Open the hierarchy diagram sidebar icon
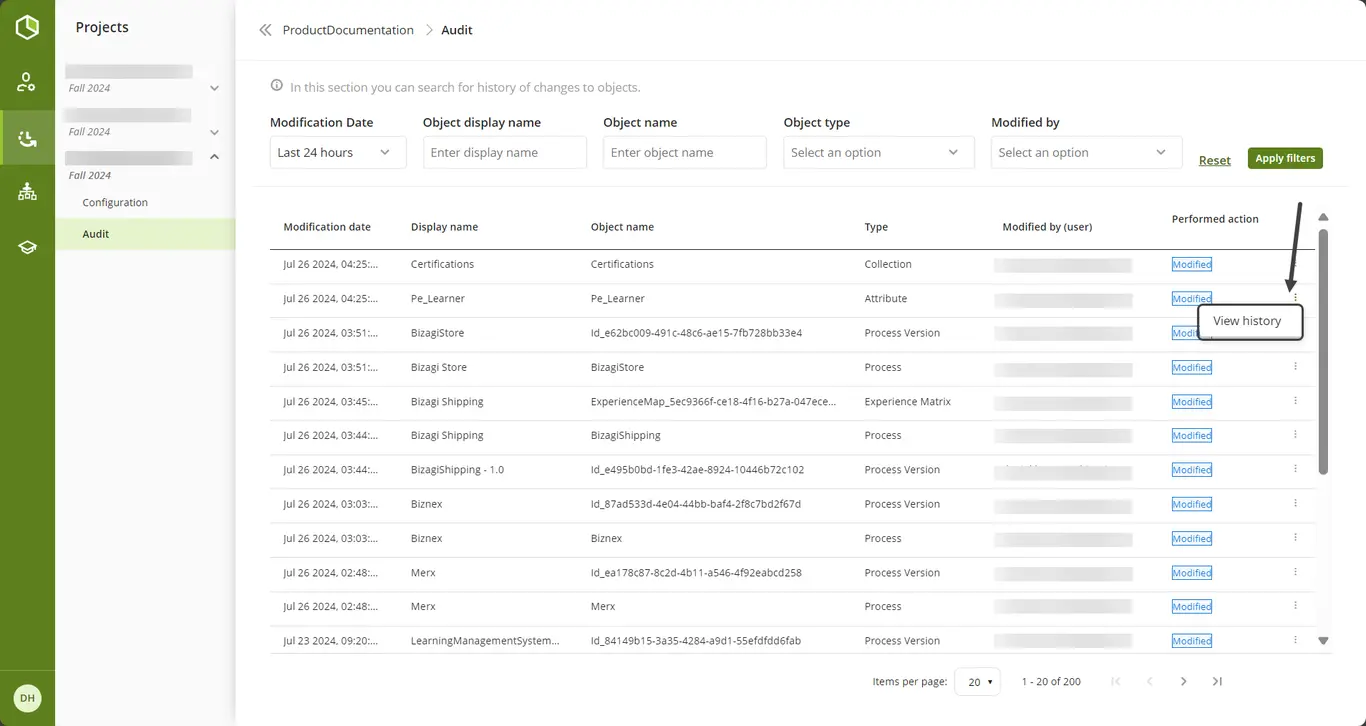The height and width of the screenshot is (726, 1366). coord(27,192)
